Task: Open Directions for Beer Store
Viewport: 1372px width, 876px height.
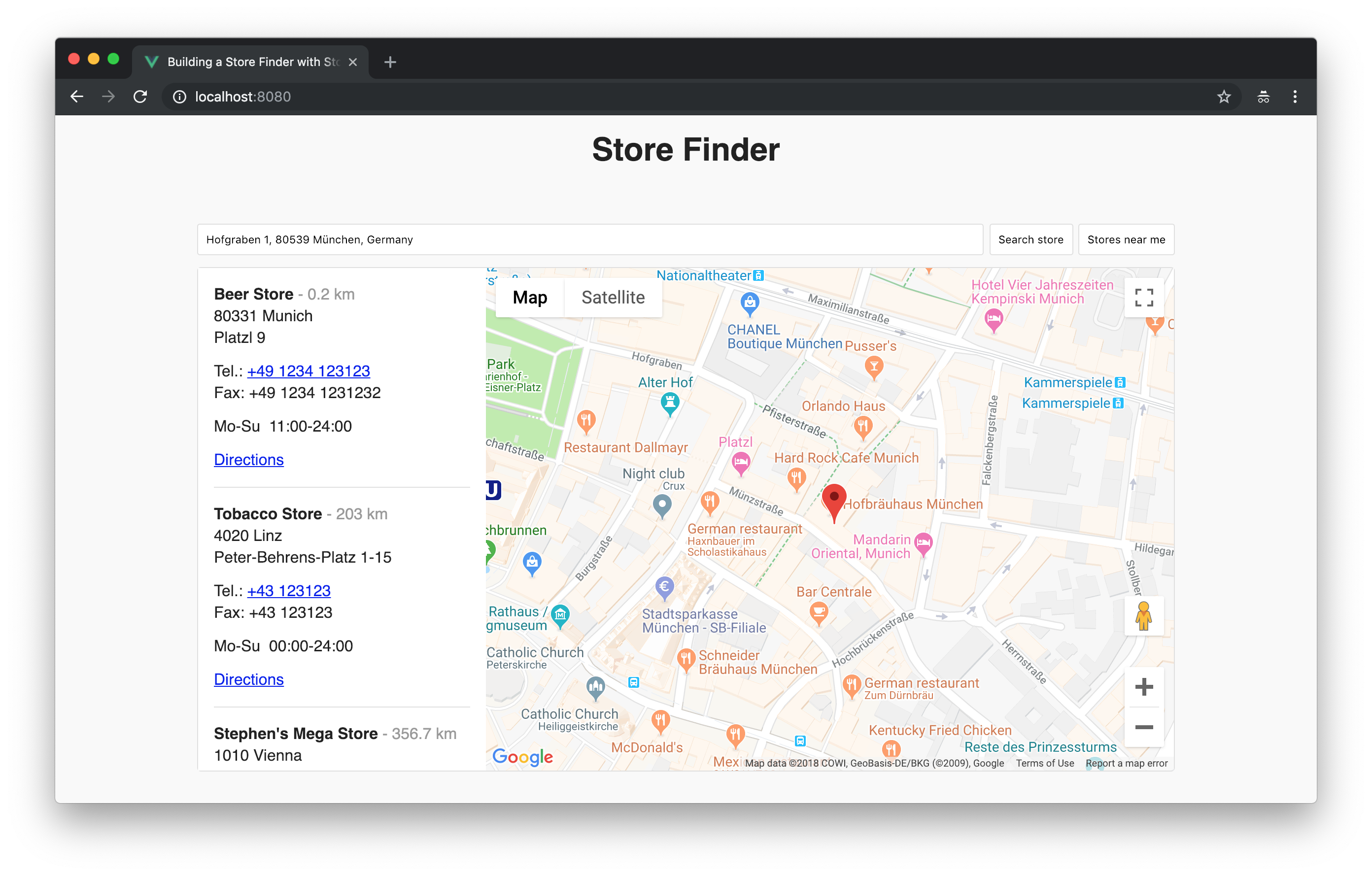Action: 248,459
